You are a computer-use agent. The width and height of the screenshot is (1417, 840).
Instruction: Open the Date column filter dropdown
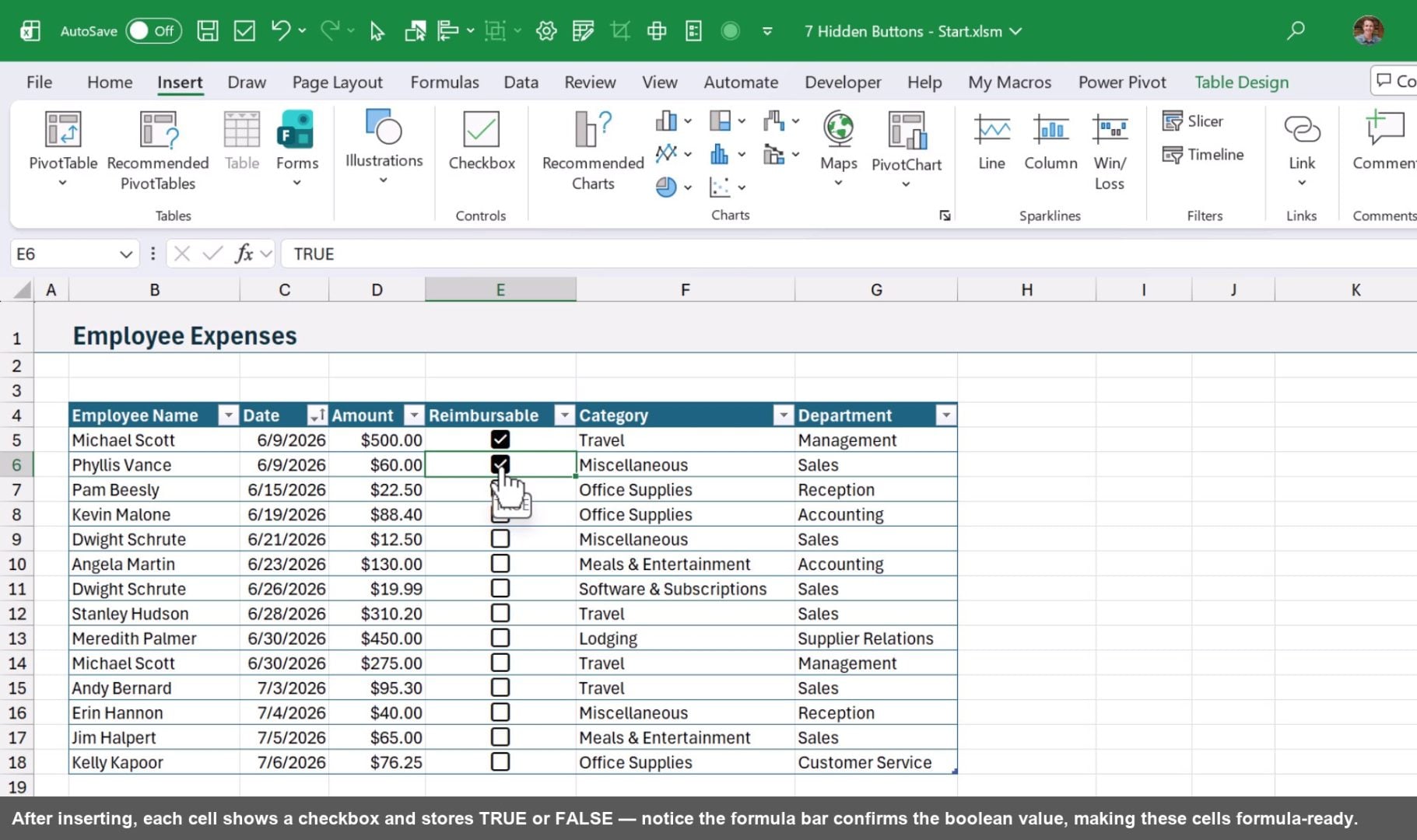(x=317, y=415)
